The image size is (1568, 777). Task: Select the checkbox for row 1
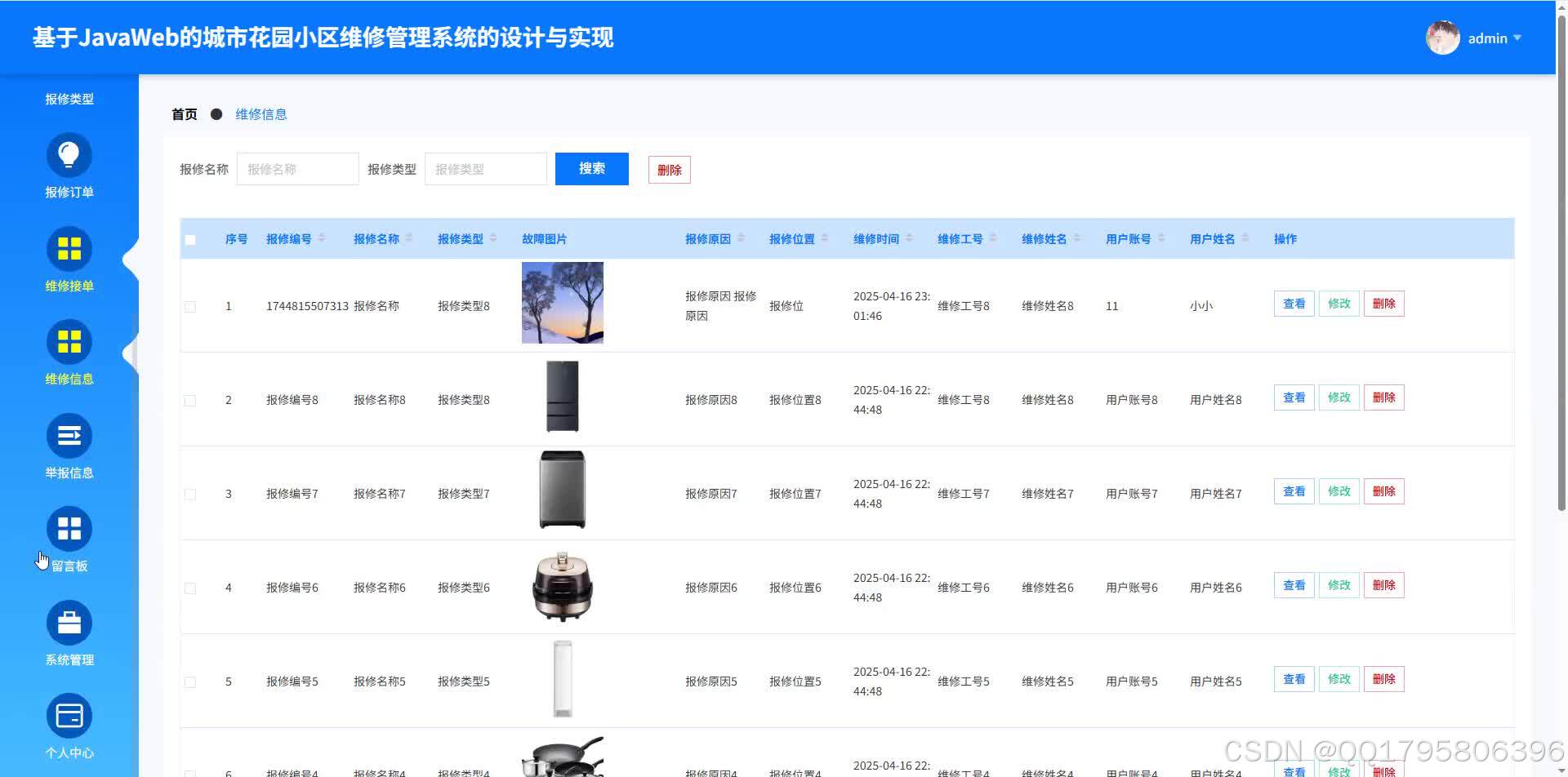190,306
